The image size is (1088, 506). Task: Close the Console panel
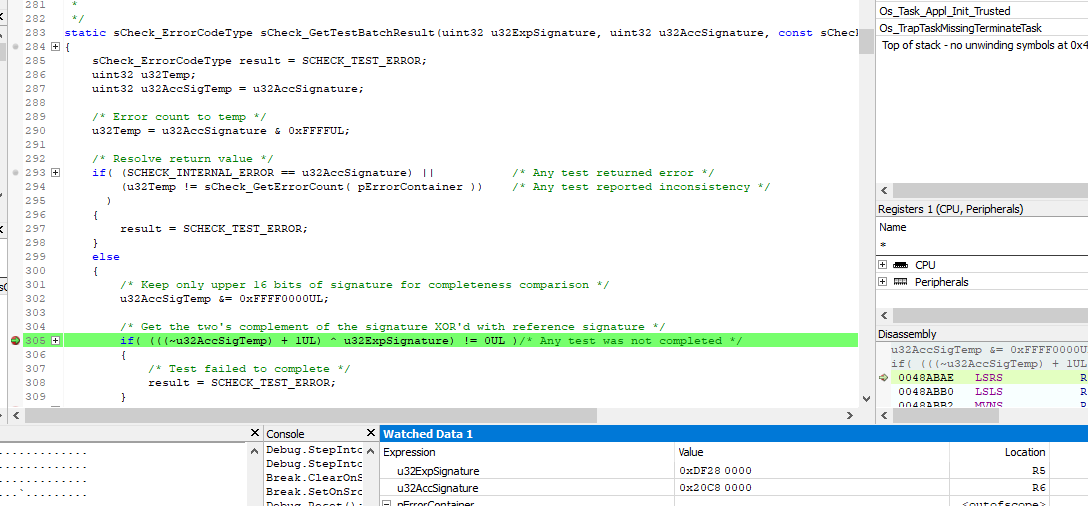(x=369, y=433)
